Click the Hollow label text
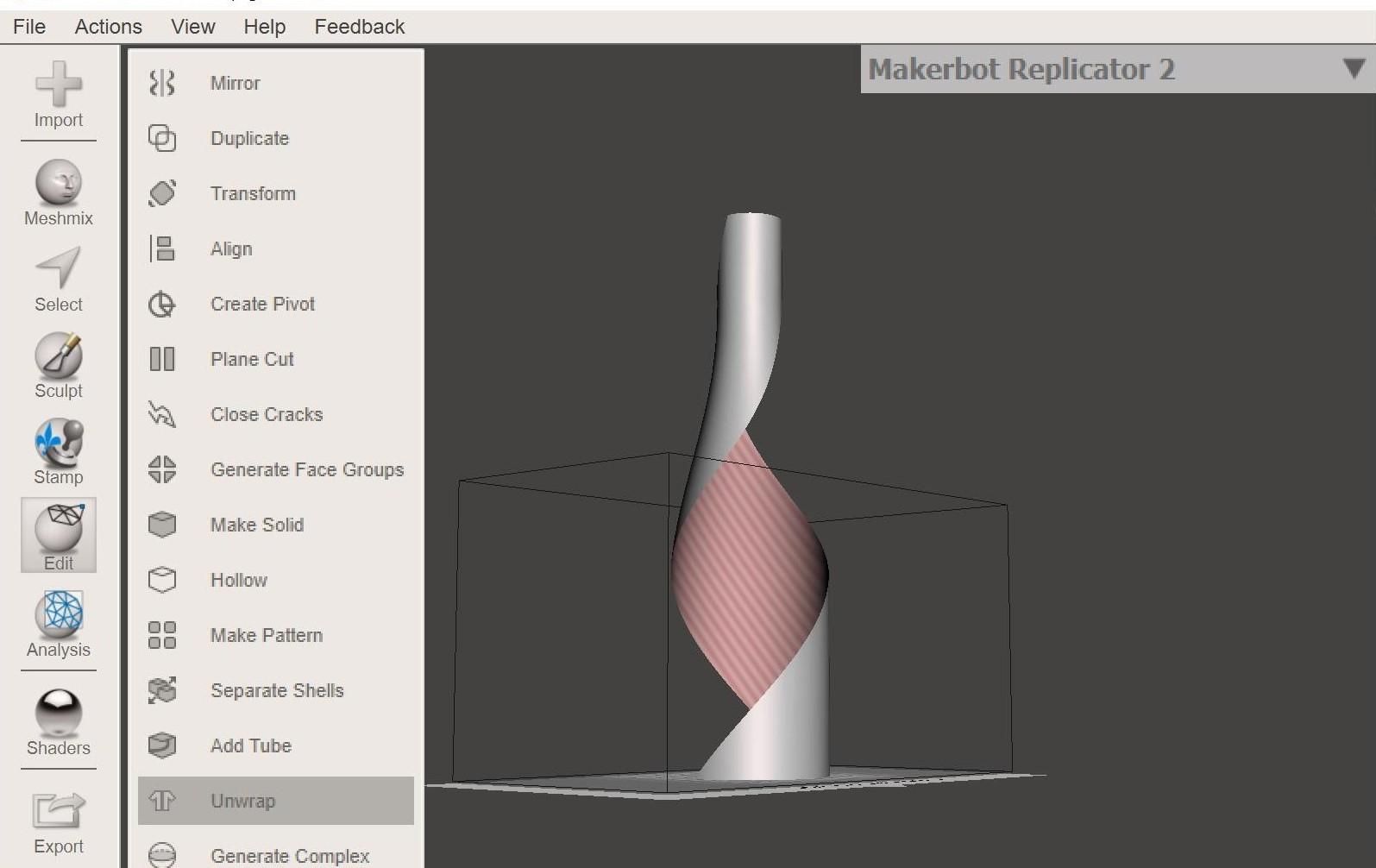This screenshot has width=1376, height=868. (239, 580)
